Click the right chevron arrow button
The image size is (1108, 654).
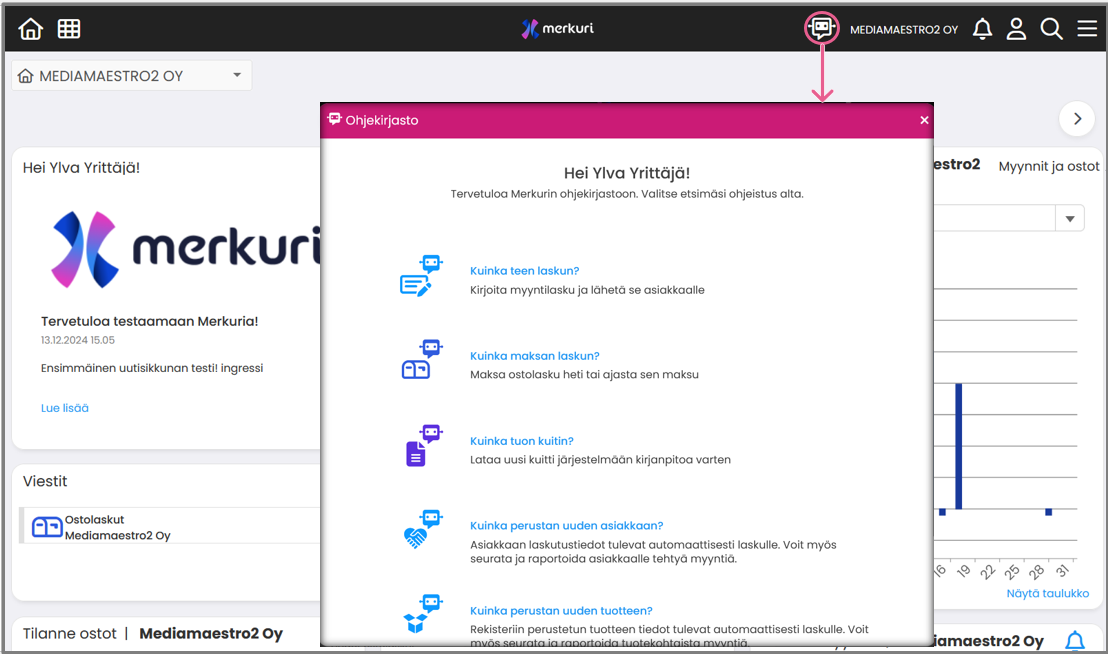[1077, 119]
